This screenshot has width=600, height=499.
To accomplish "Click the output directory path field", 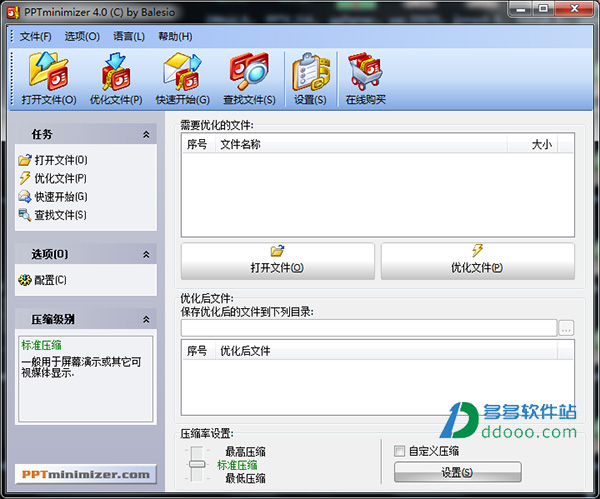I will pos(369,328).
